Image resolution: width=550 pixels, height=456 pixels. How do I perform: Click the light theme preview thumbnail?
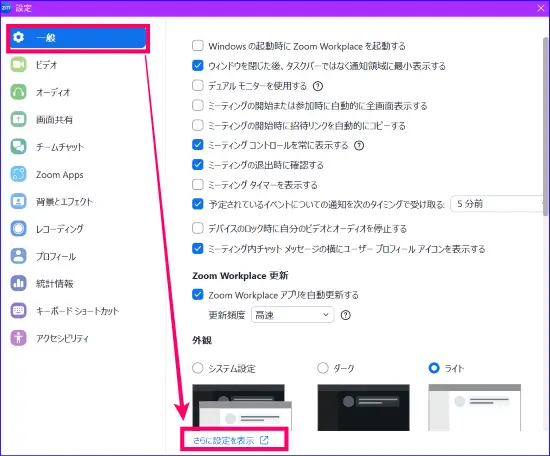coord(475,407)
